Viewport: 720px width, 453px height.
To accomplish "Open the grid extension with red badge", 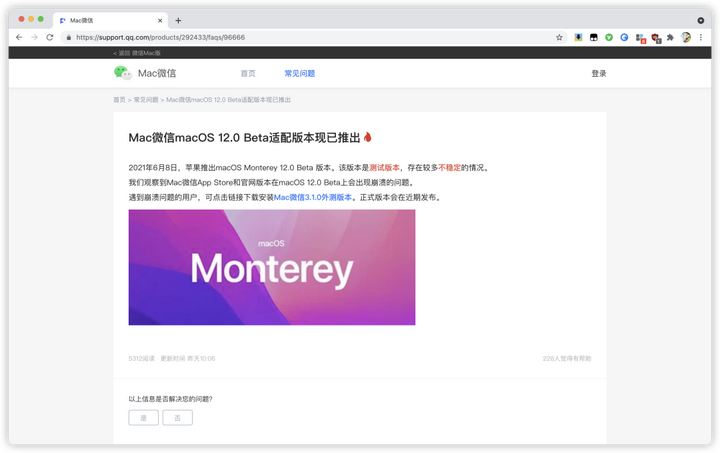I will point(640,38).
